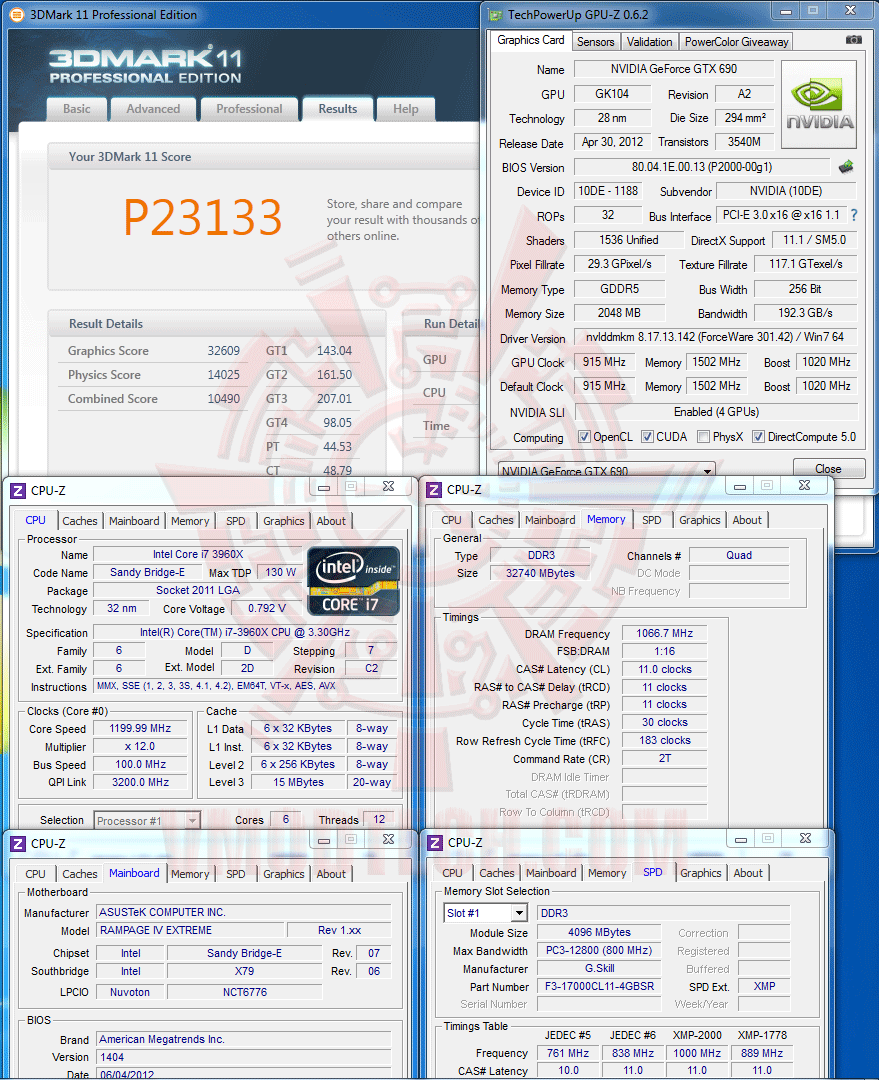Viewport: 879px width, 1080px height.
Task: Open the Professional tab in 3DMark 11
Action: tap(249, 109)
